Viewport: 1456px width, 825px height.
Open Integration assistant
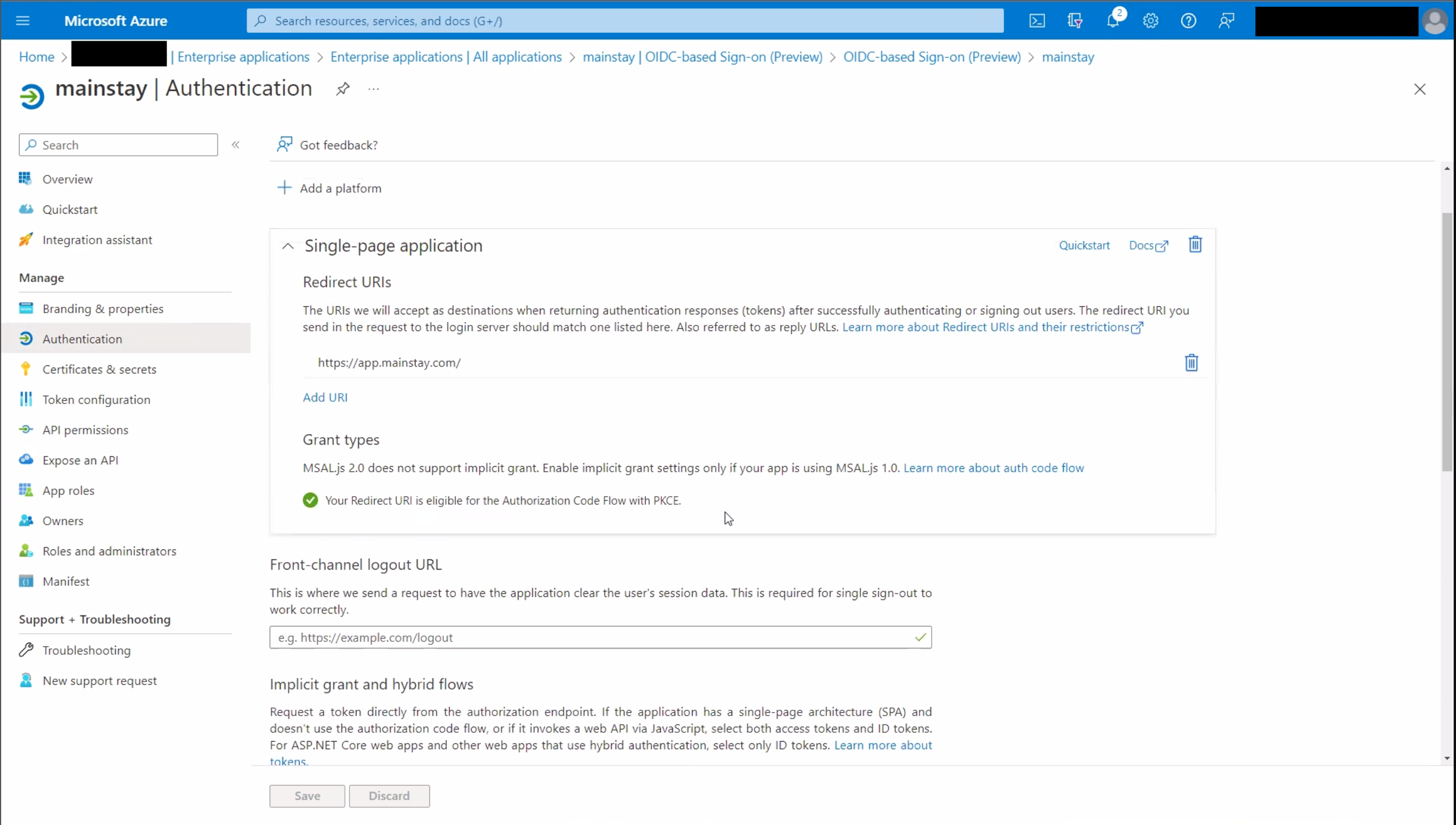point(97,240)
